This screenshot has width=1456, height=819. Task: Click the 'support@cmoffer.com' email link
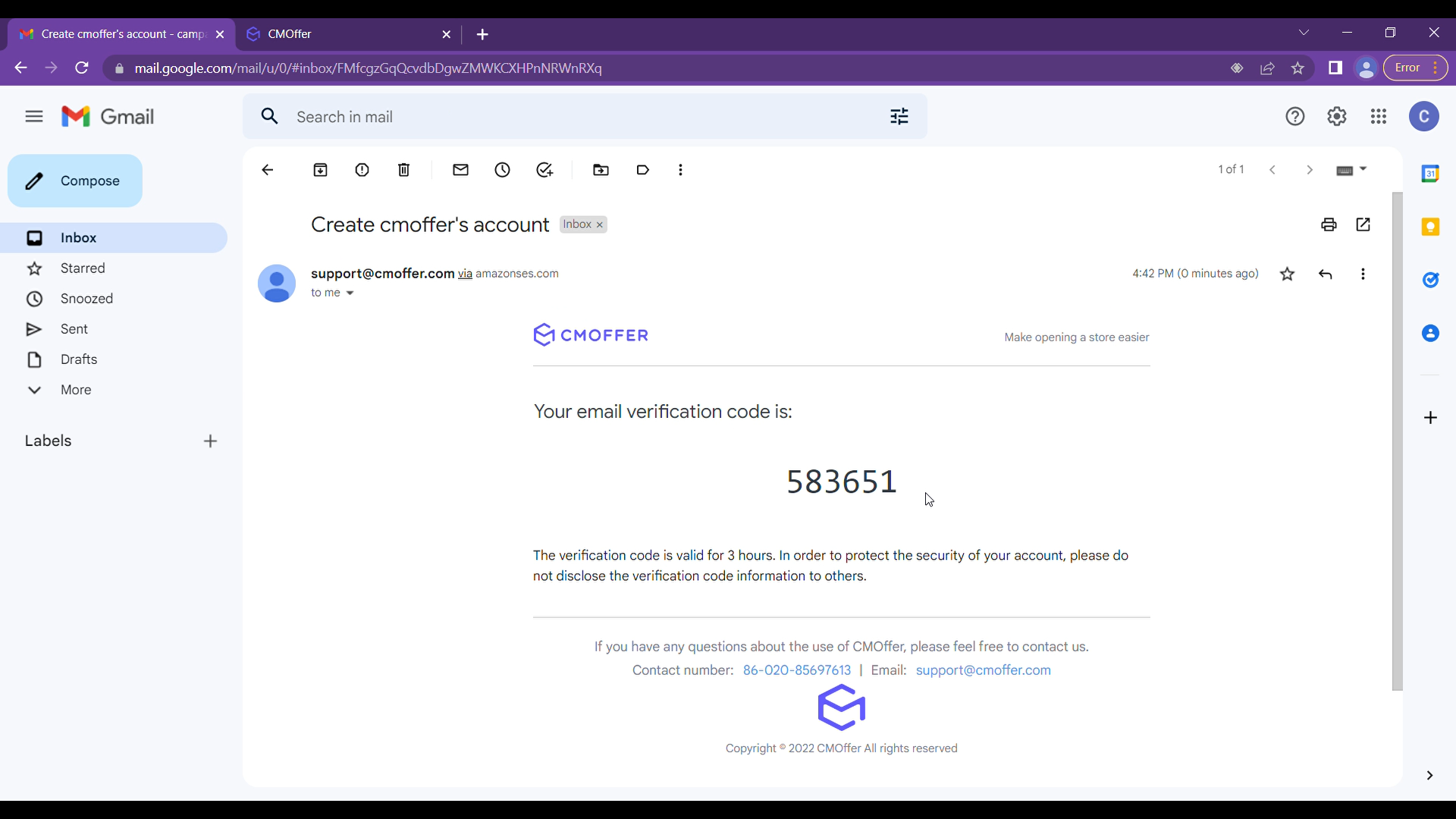point(983,670)
